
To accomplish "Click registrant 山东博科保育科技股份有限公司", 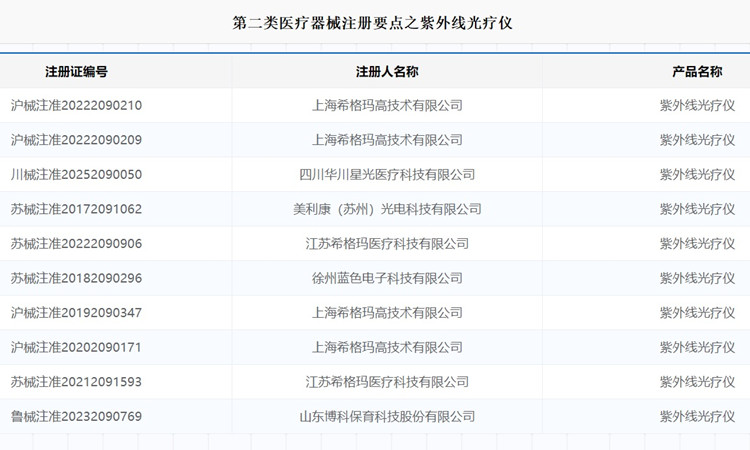I will click(x=387, y=417).
